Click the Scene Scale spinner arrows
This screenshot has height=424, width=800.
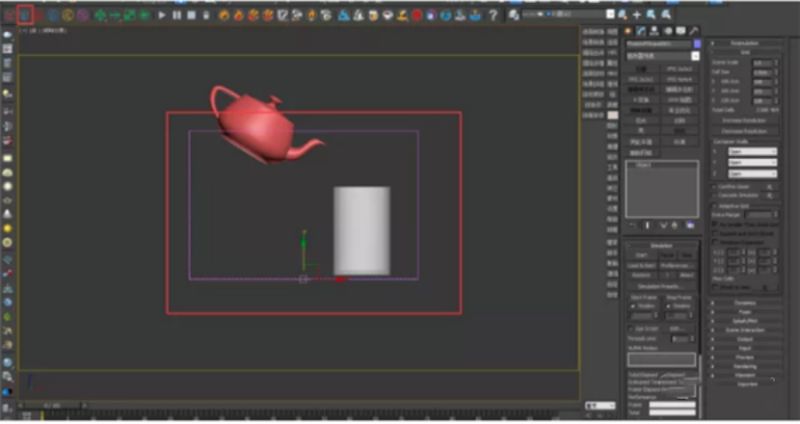click(776, 63)
